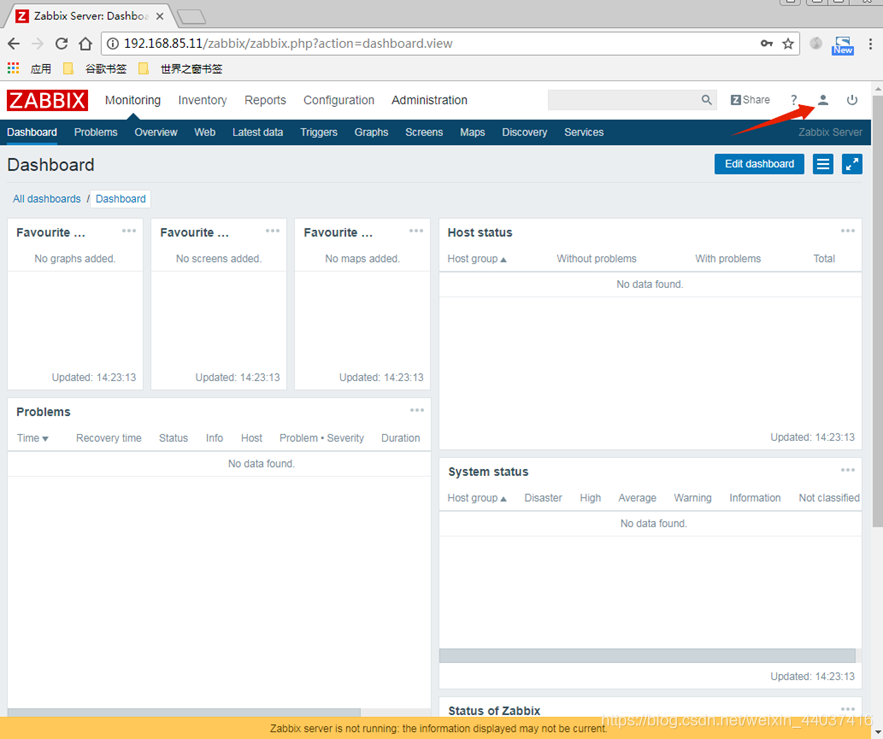
Task: Focus the Zabbix search input field
Action: click(624, 100)
